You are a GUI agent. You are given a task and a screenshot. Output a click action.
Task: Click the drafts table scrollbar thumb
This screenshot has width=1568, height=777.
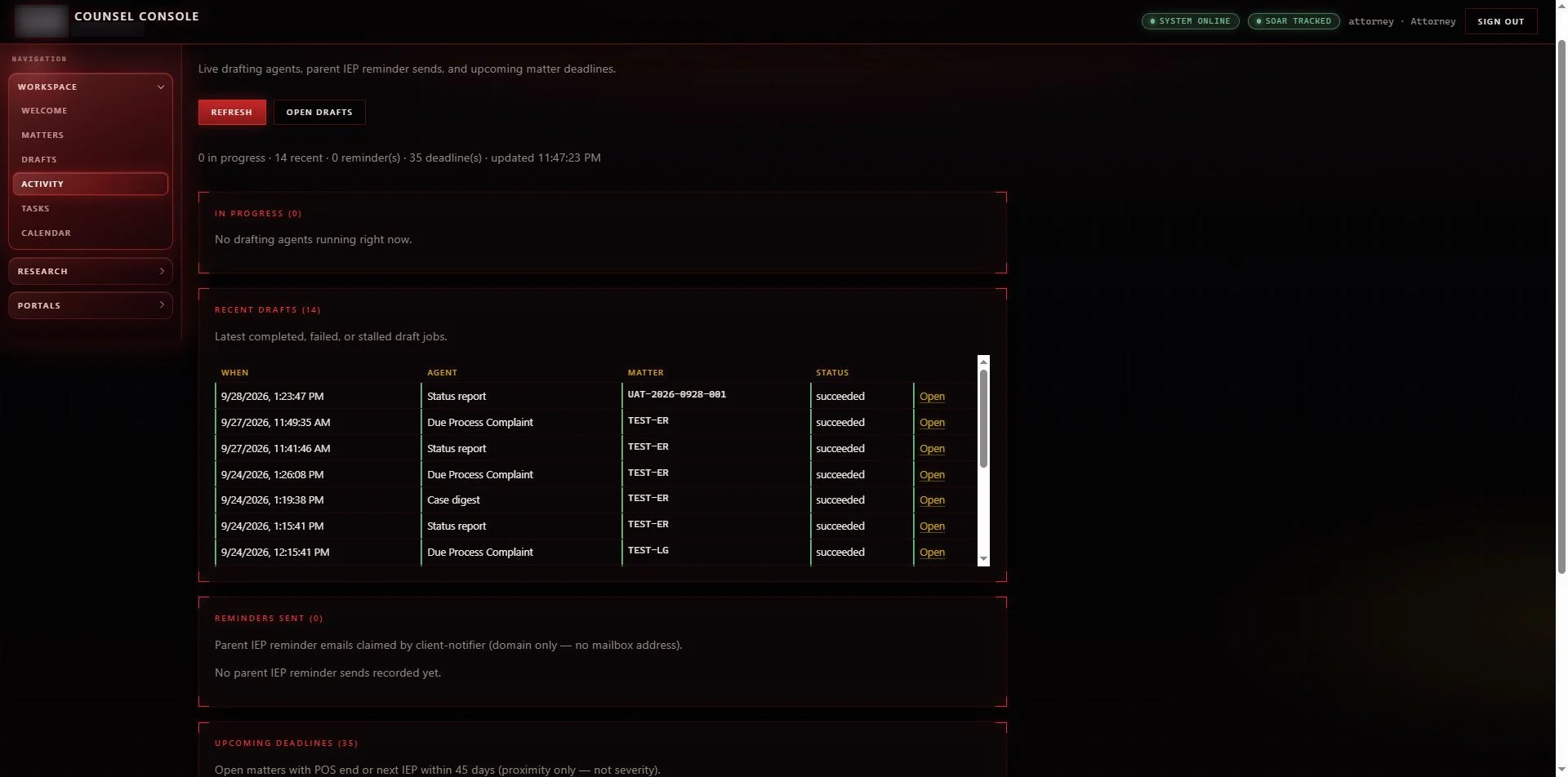[x=983, y=419]
